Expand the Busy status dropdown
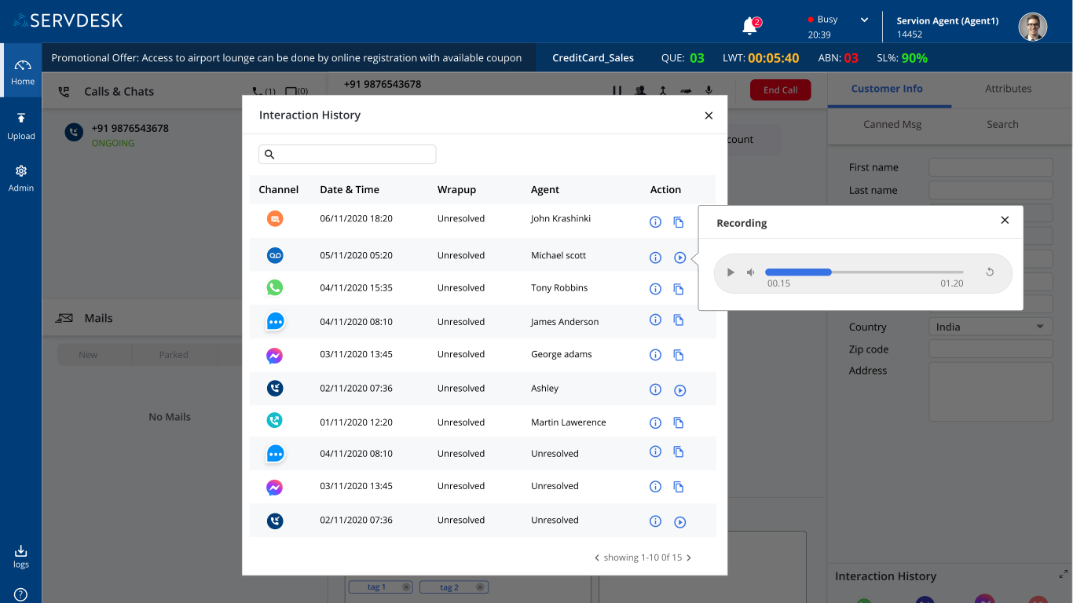 coord(864,19)
